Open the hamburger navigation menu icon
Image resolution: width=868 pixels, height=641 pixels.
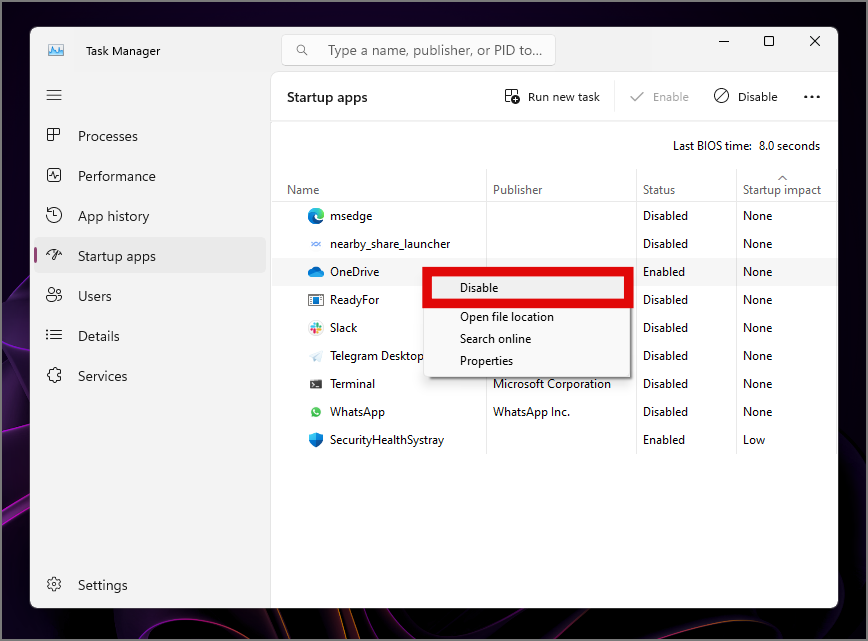pos(54,95)
